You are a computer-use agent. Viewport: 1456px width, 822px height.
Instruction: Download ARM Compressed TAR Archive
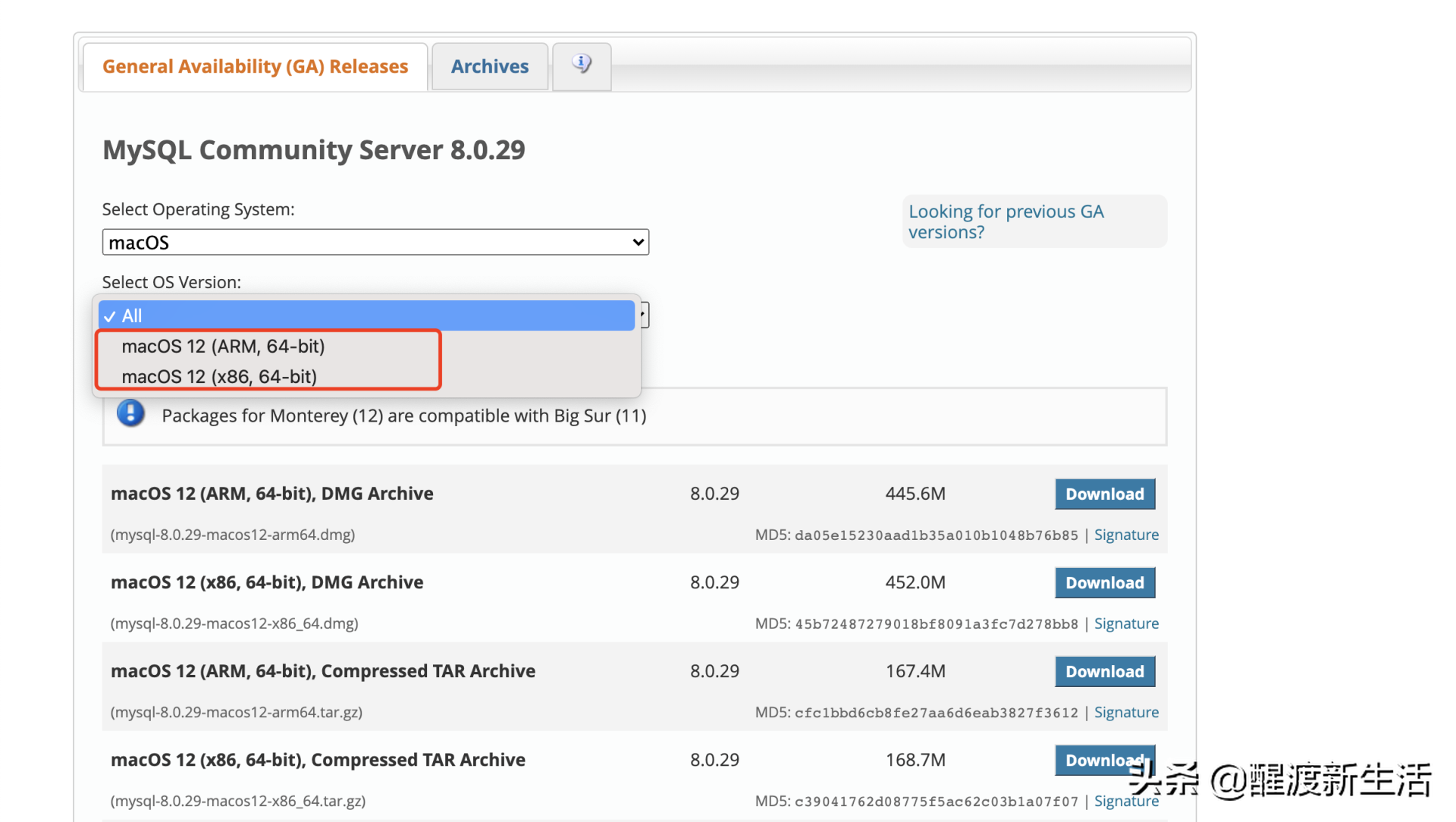coord(1104,672)
